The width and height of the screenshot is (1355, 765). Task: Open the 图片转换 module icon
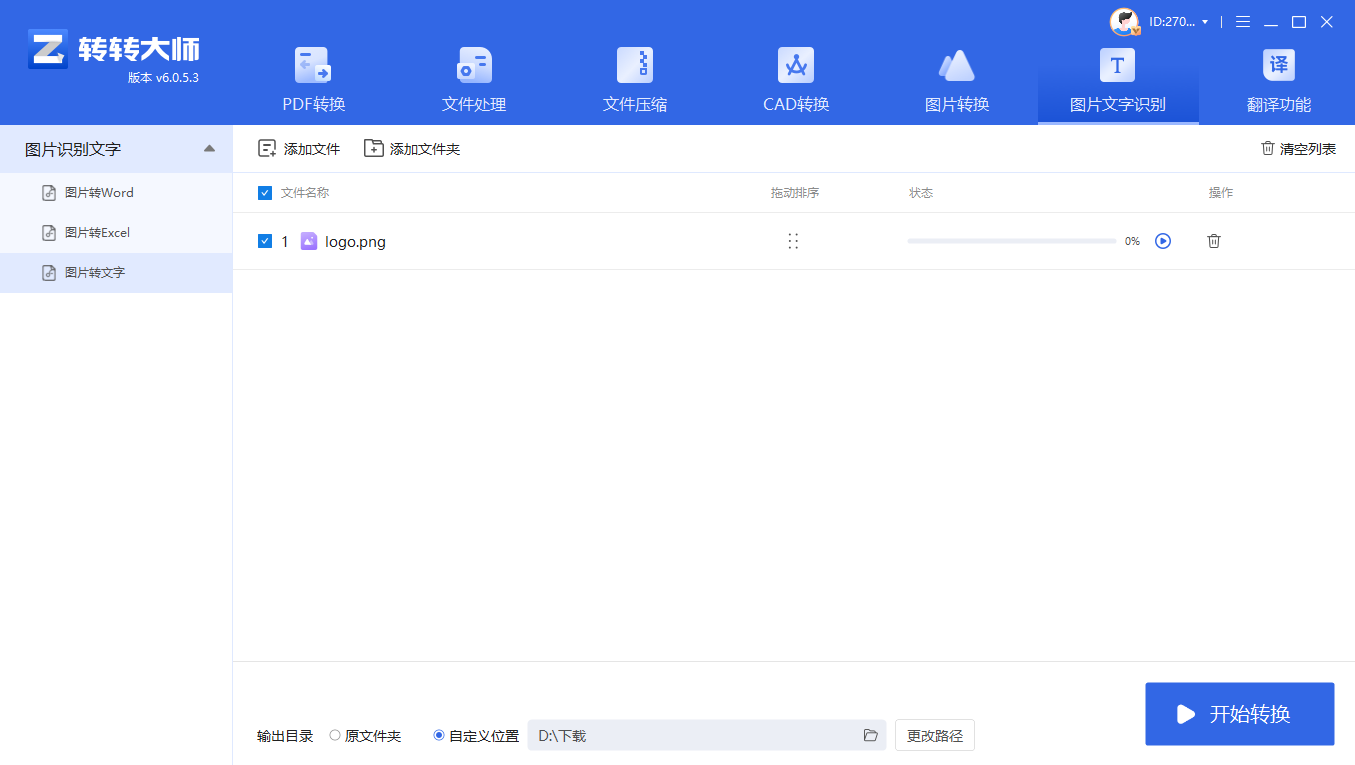point(957,66)
